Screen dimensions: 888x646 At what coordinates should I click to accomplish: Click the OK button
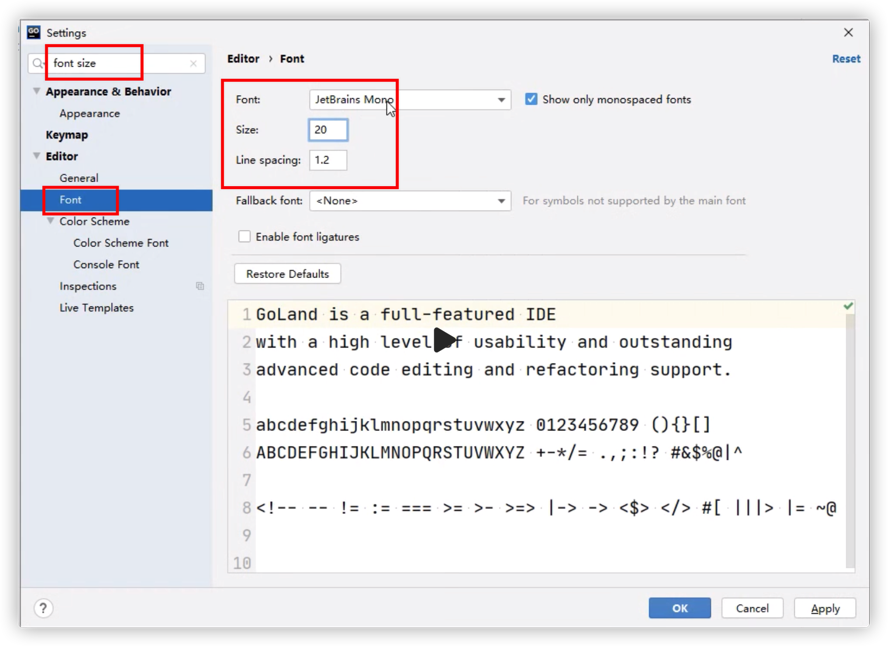[680, 608]
